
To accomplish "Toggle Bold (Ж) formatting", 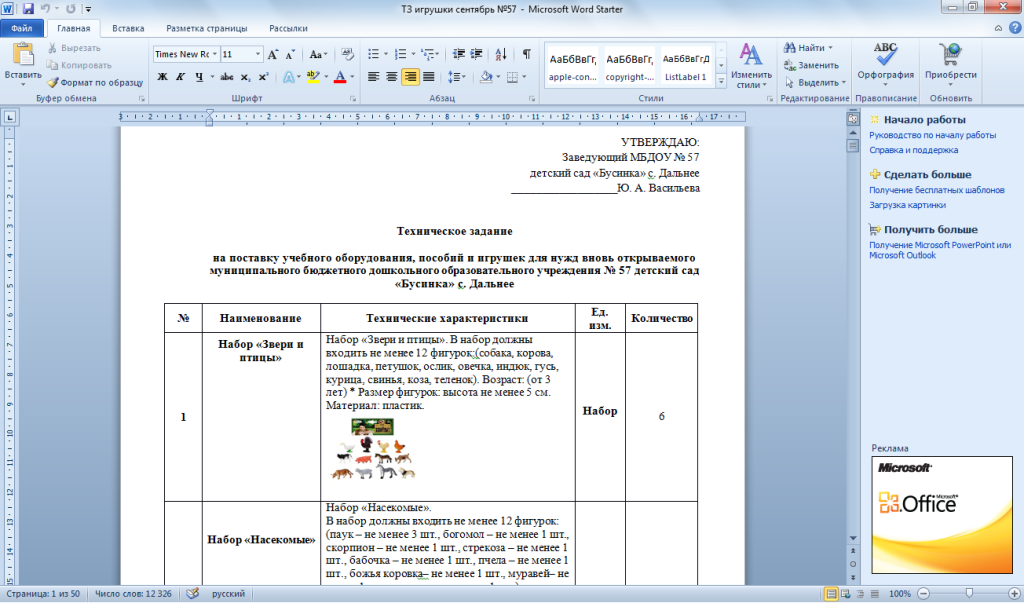I will click(162, 77).
